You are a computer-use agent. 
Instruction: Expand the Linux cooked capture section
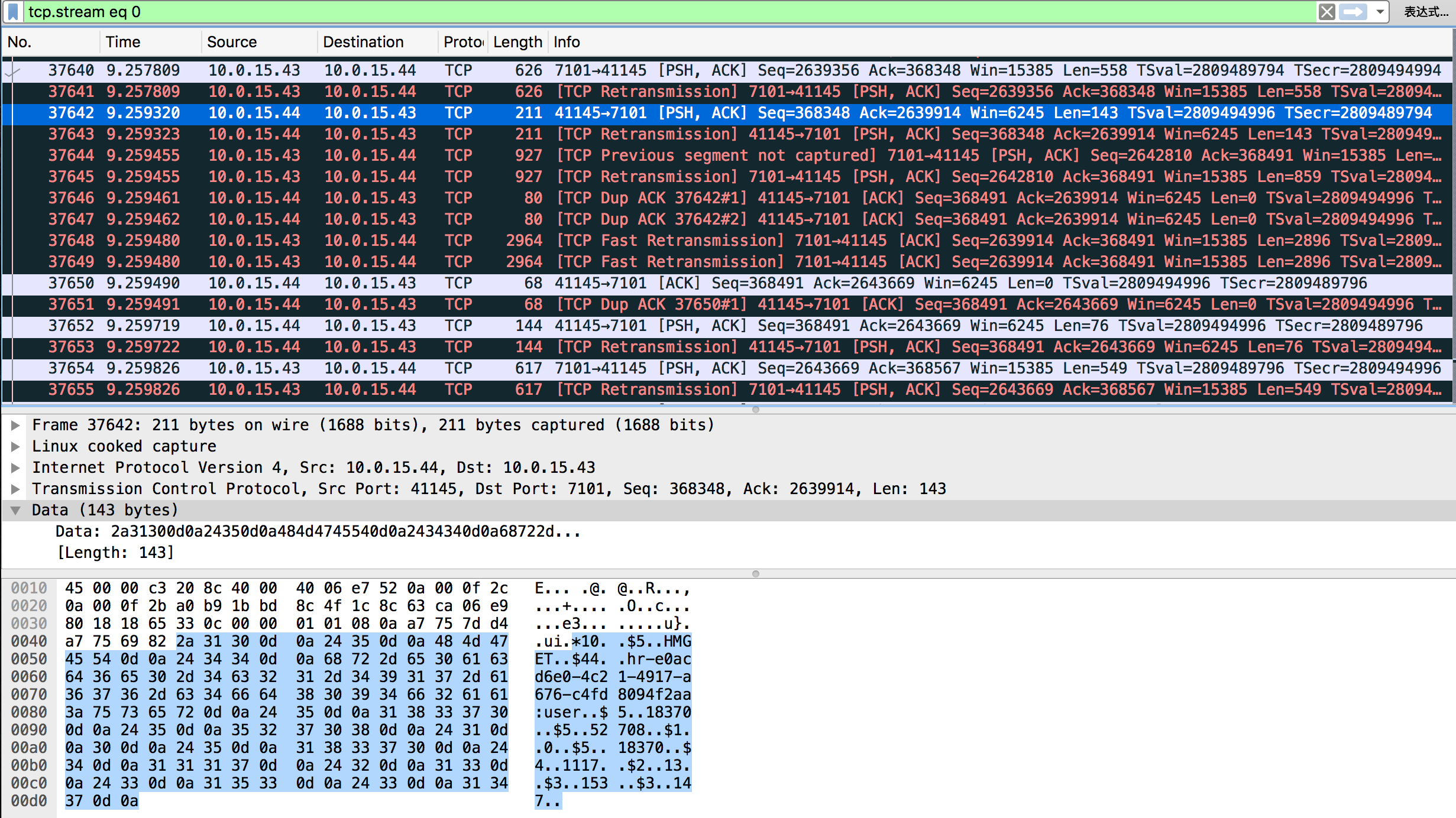[16, 446]
